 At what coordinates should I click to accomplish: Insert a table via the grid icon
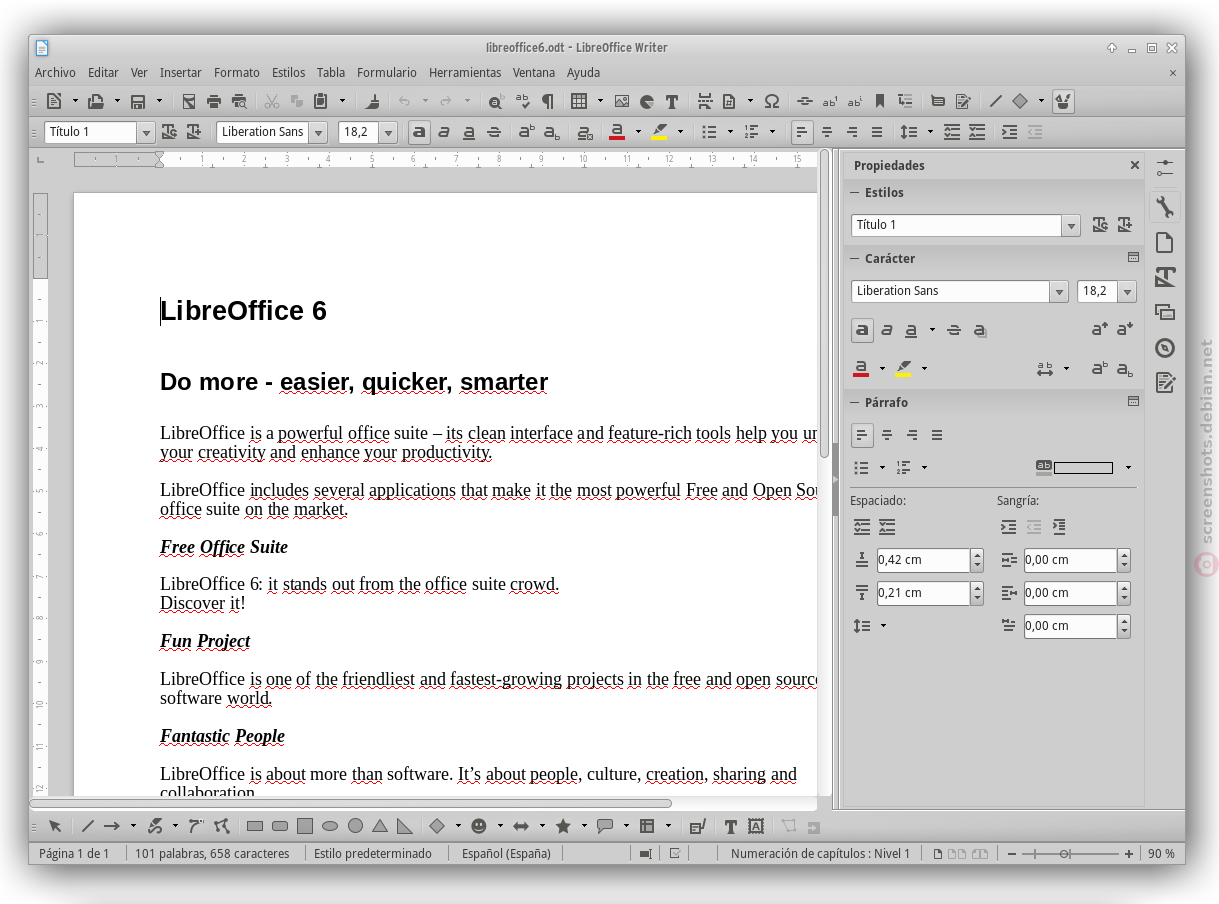coord(579,101)
